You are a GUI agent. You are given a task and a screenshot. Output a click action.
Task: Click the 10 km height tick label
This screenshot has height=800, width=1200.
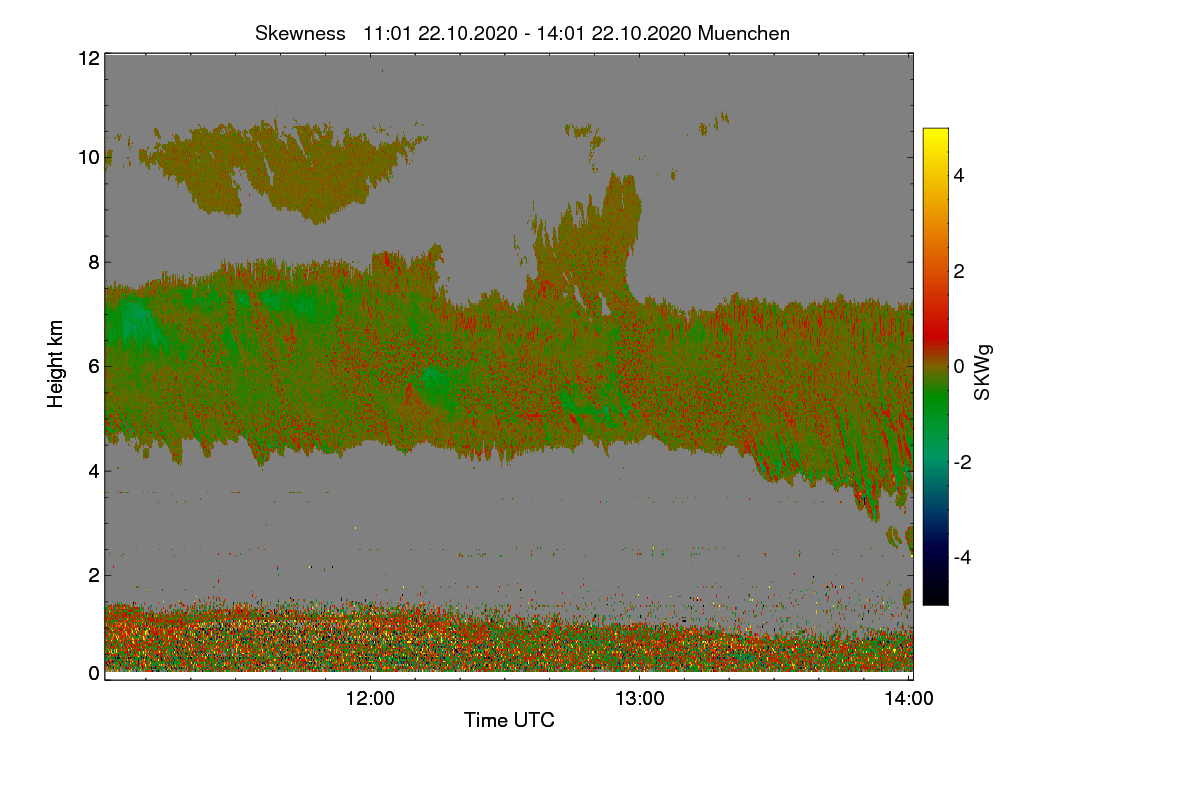click(88, 157)
